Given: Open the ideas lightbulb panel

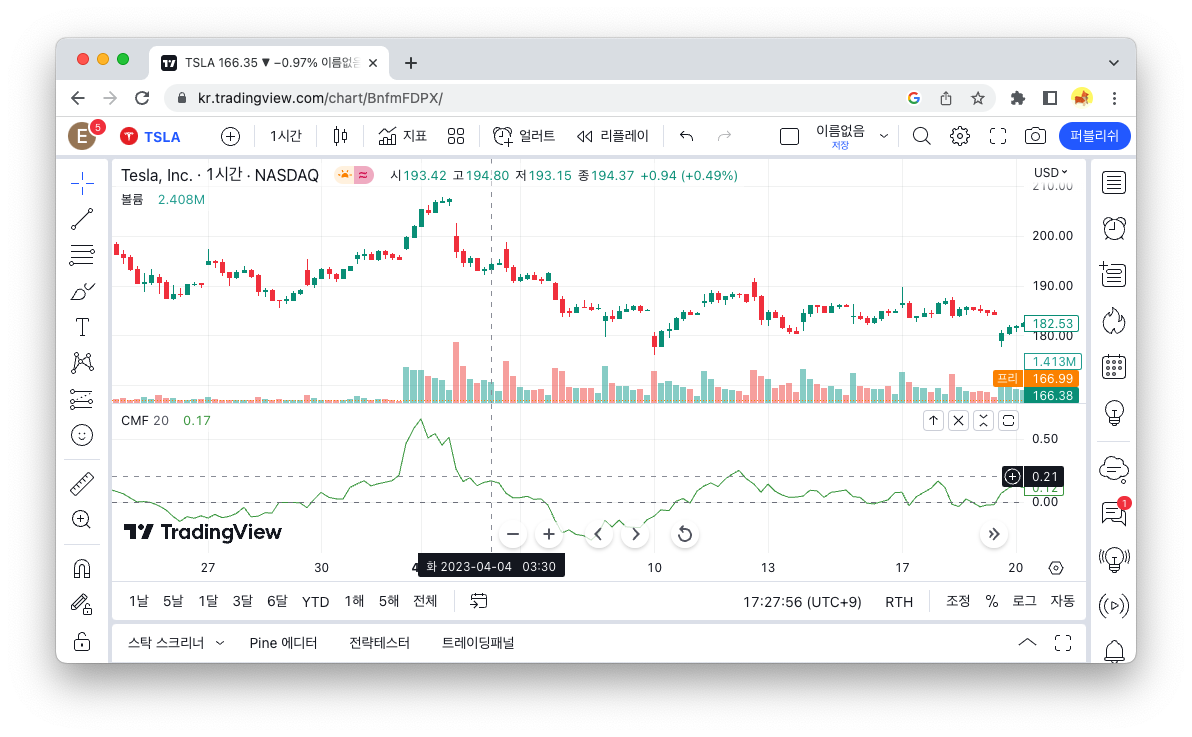Looking at the screenshot, I should point(1114,413).
